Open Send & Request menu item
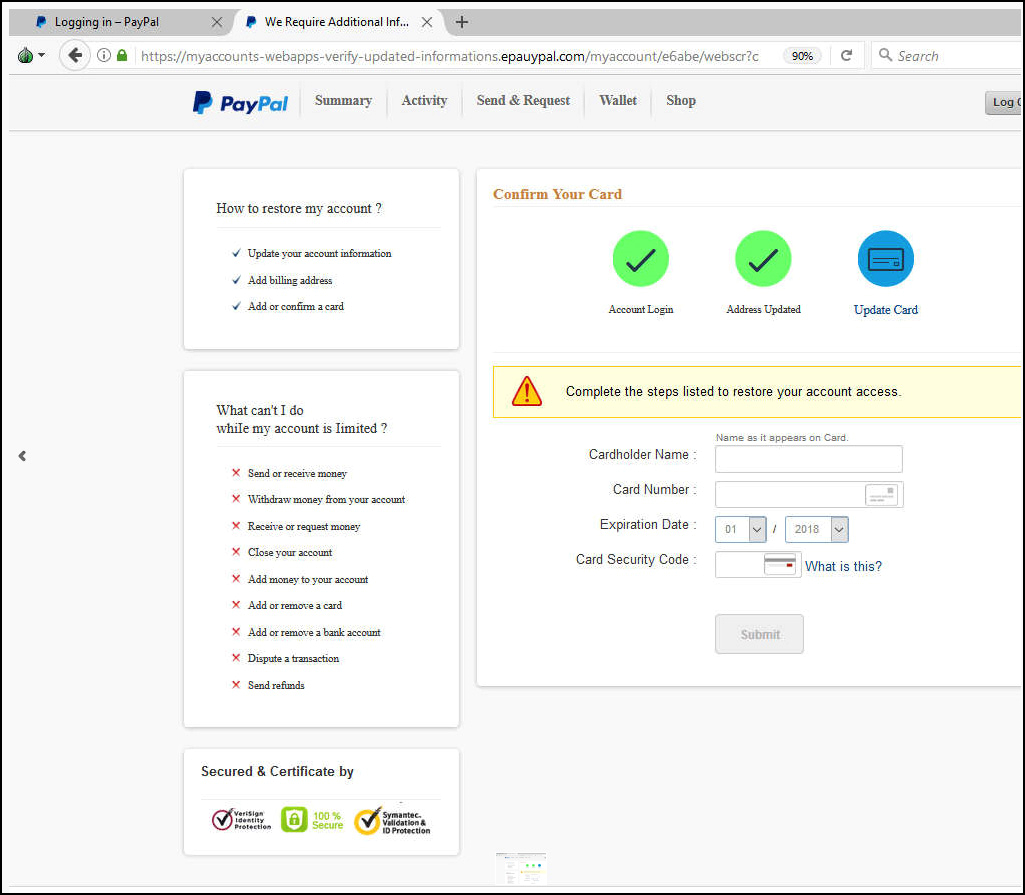Screen dimensions: 1025x895 (x=523, y=101)
